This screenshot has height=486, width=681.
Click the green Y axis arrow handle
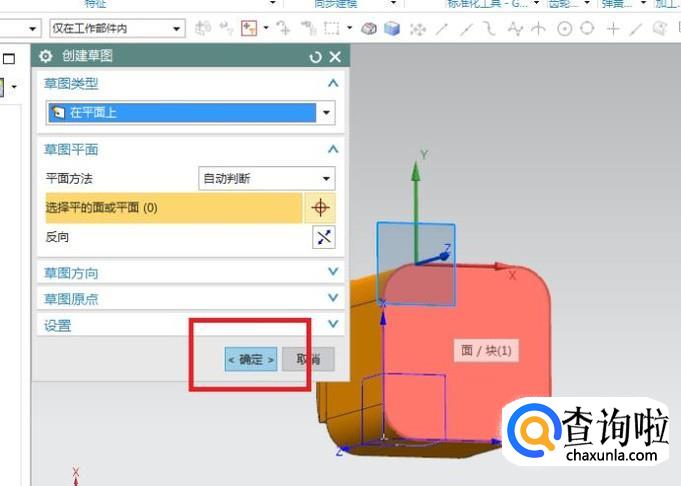[x=416, y=171]
